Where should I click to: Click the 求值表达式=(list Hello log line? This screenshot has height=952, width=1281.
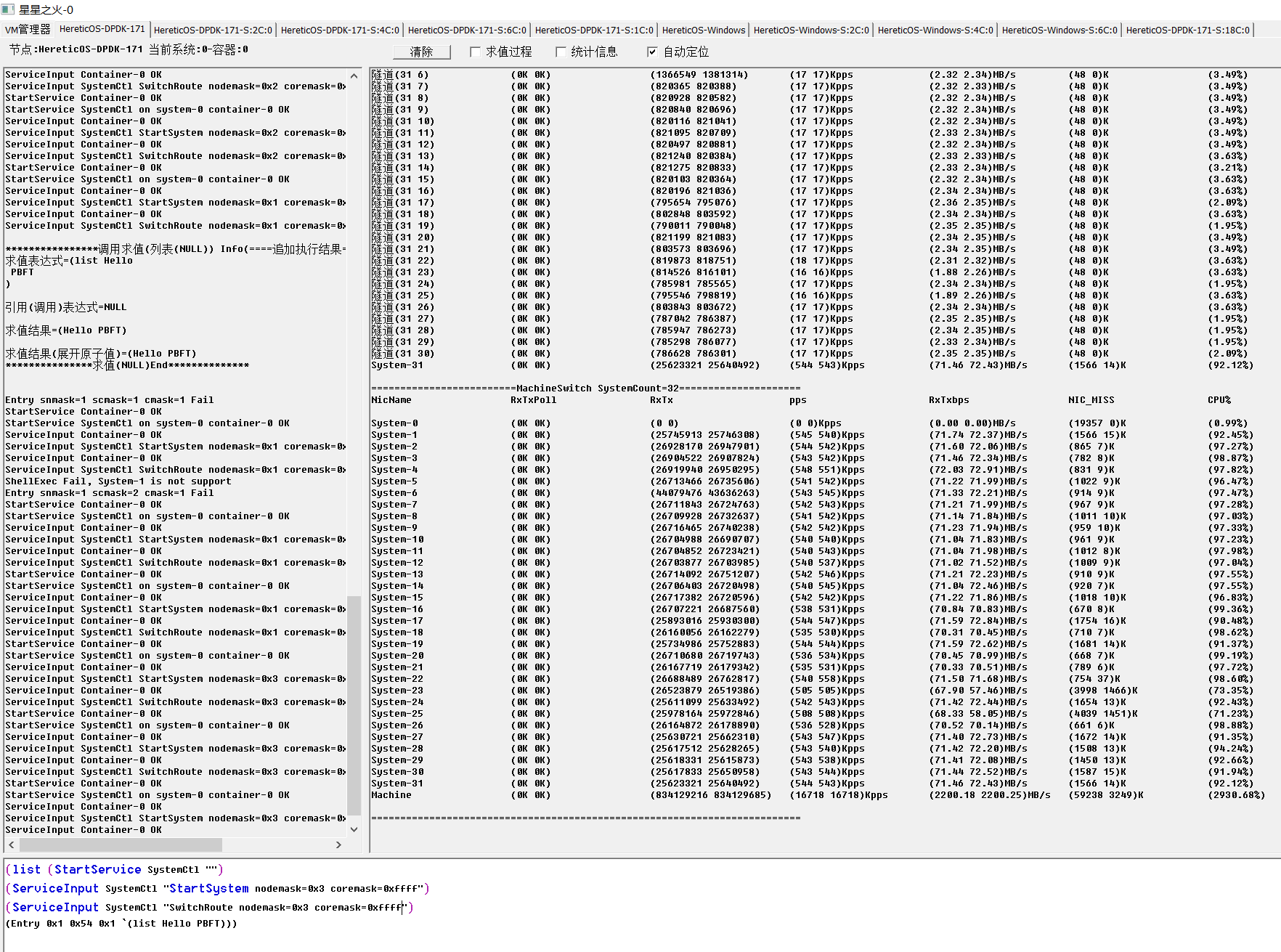pos(69,261)
